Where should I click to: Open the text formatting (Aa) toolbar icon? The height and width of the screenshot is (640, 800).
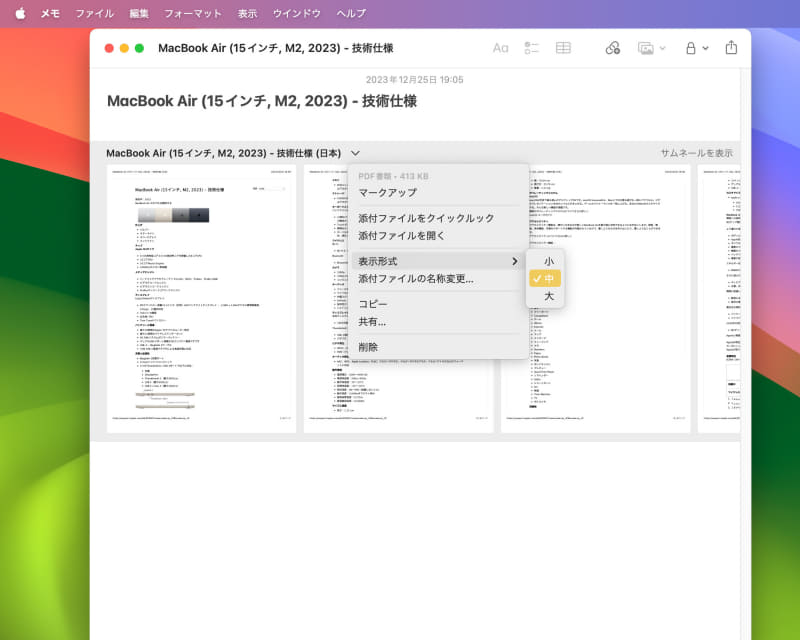500,47
